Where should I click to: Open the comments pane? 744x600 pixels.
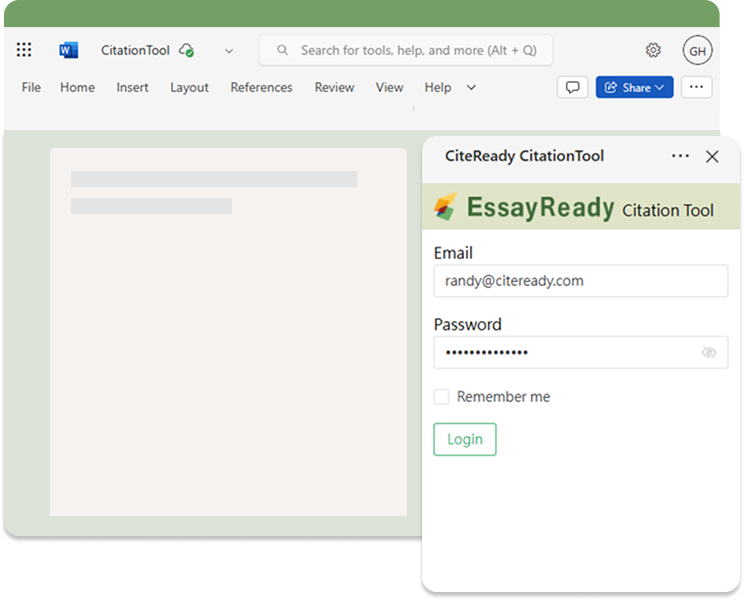point(572,87)
